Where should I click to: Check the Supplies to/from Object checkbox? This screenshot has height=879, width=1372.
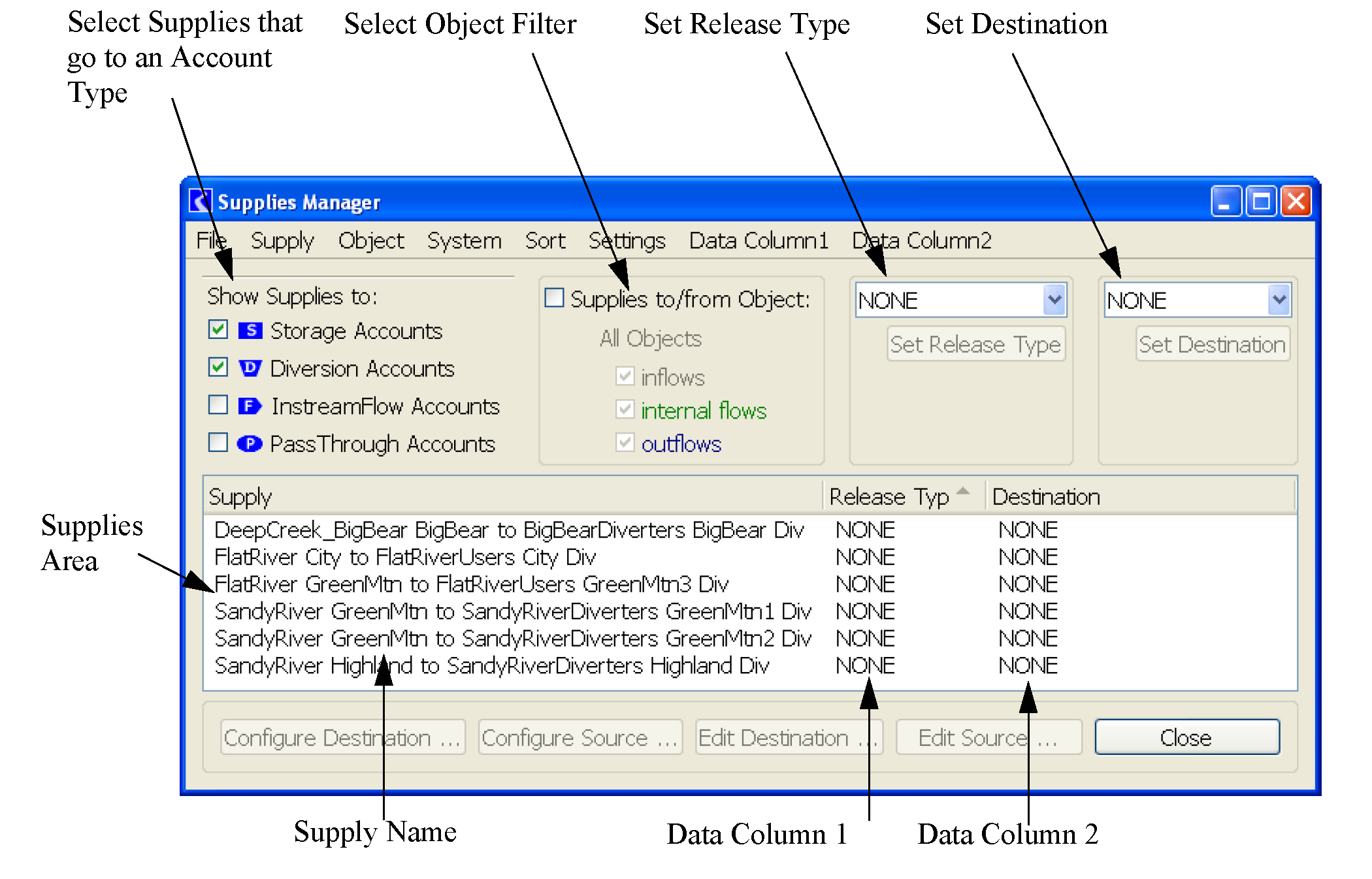pos(555,298)
